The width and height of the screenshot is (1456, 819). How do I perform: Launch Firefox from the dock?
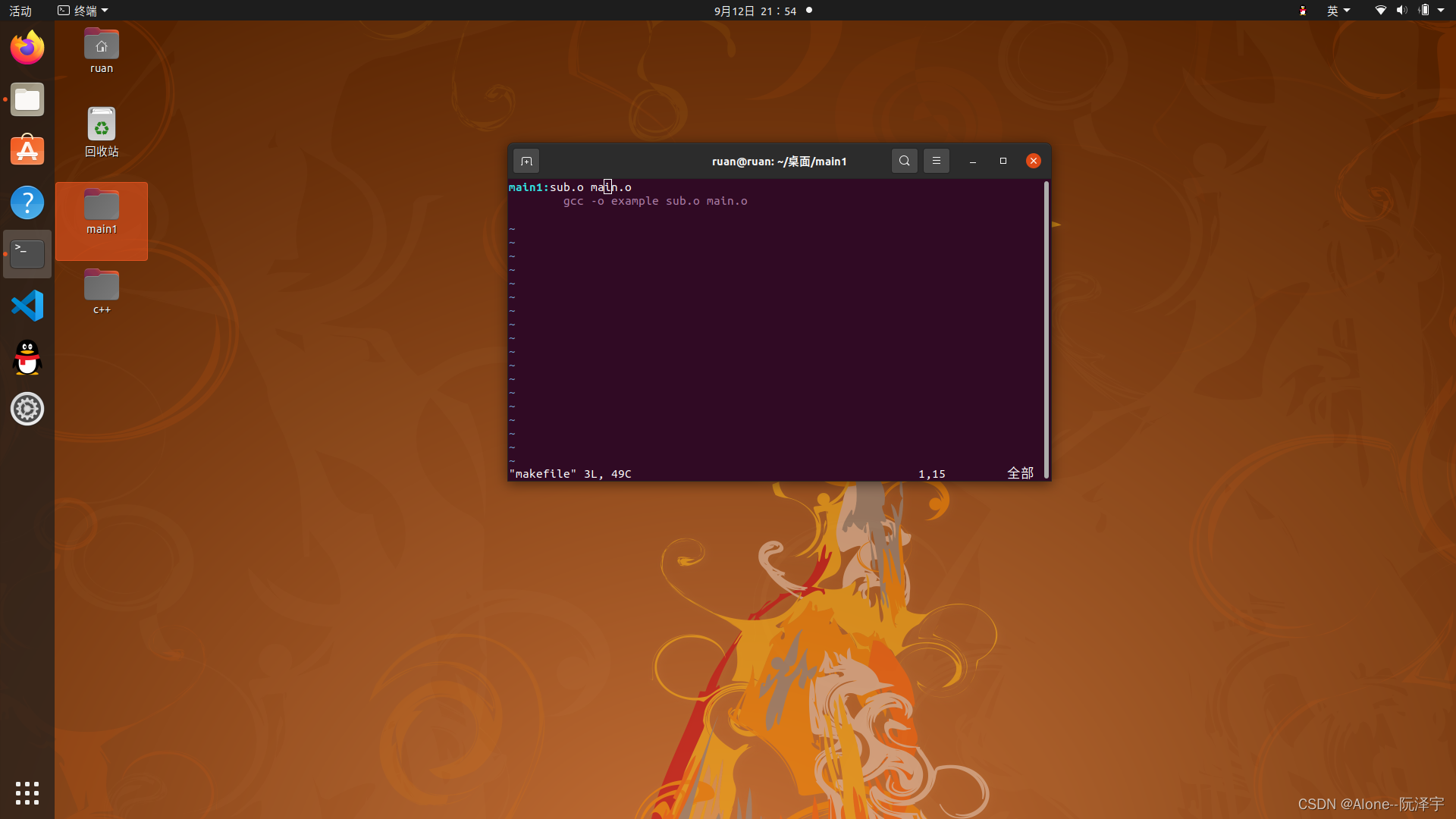click(27, 48)
